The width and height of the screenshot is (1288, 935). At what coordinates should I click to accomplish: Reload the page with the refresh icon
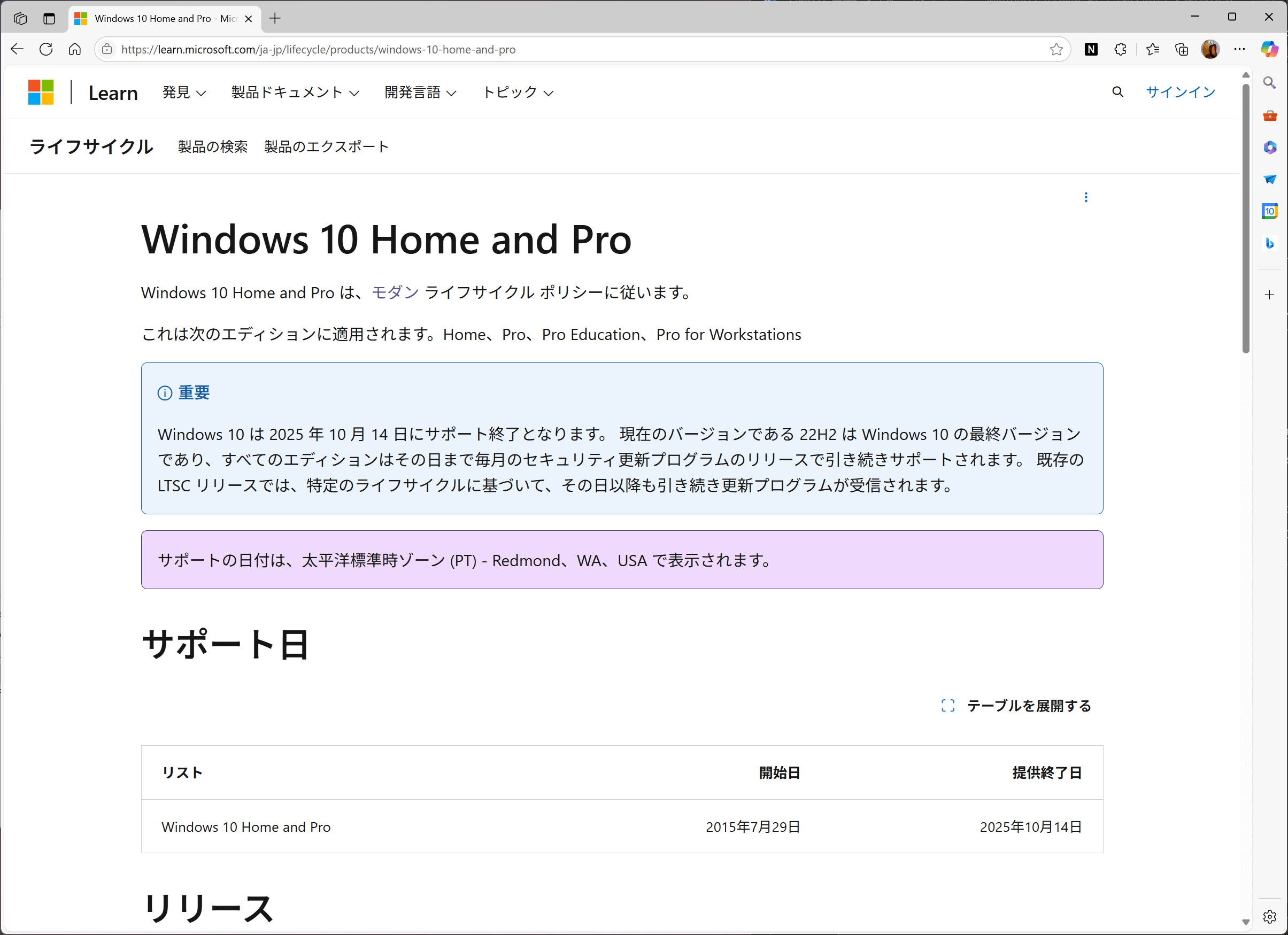click(46, 49)
